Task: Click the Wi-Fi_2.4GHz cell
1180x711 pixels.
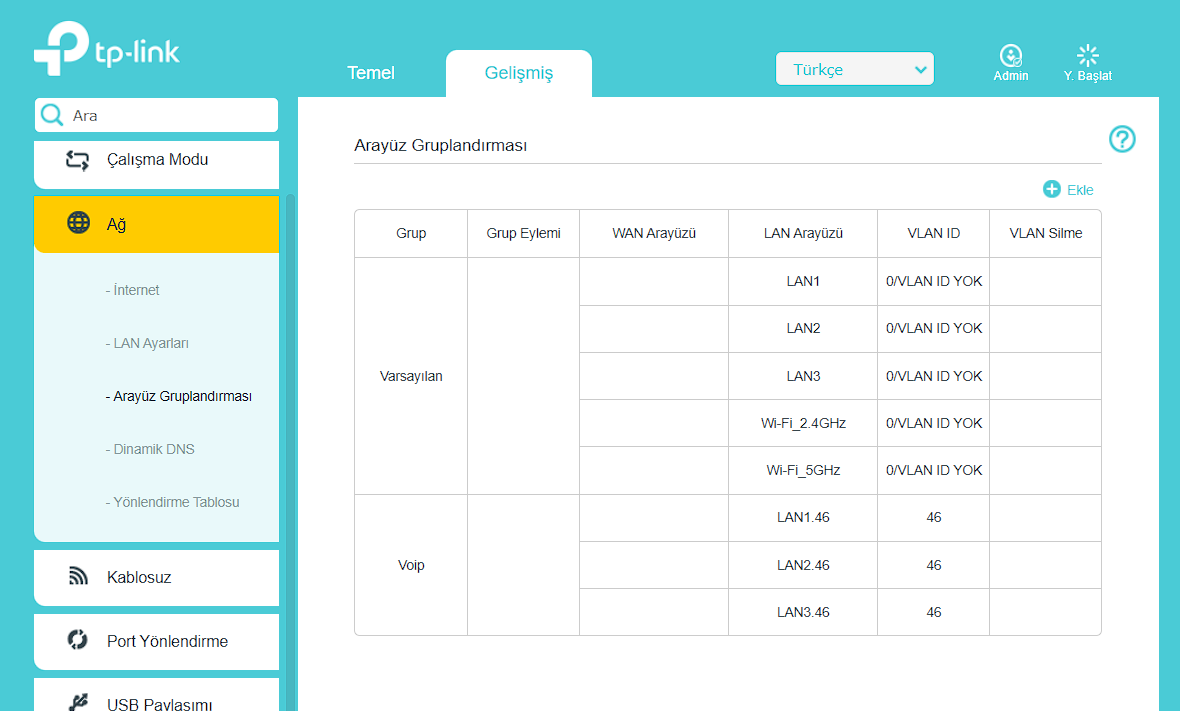Action: (x=803, y=423)
